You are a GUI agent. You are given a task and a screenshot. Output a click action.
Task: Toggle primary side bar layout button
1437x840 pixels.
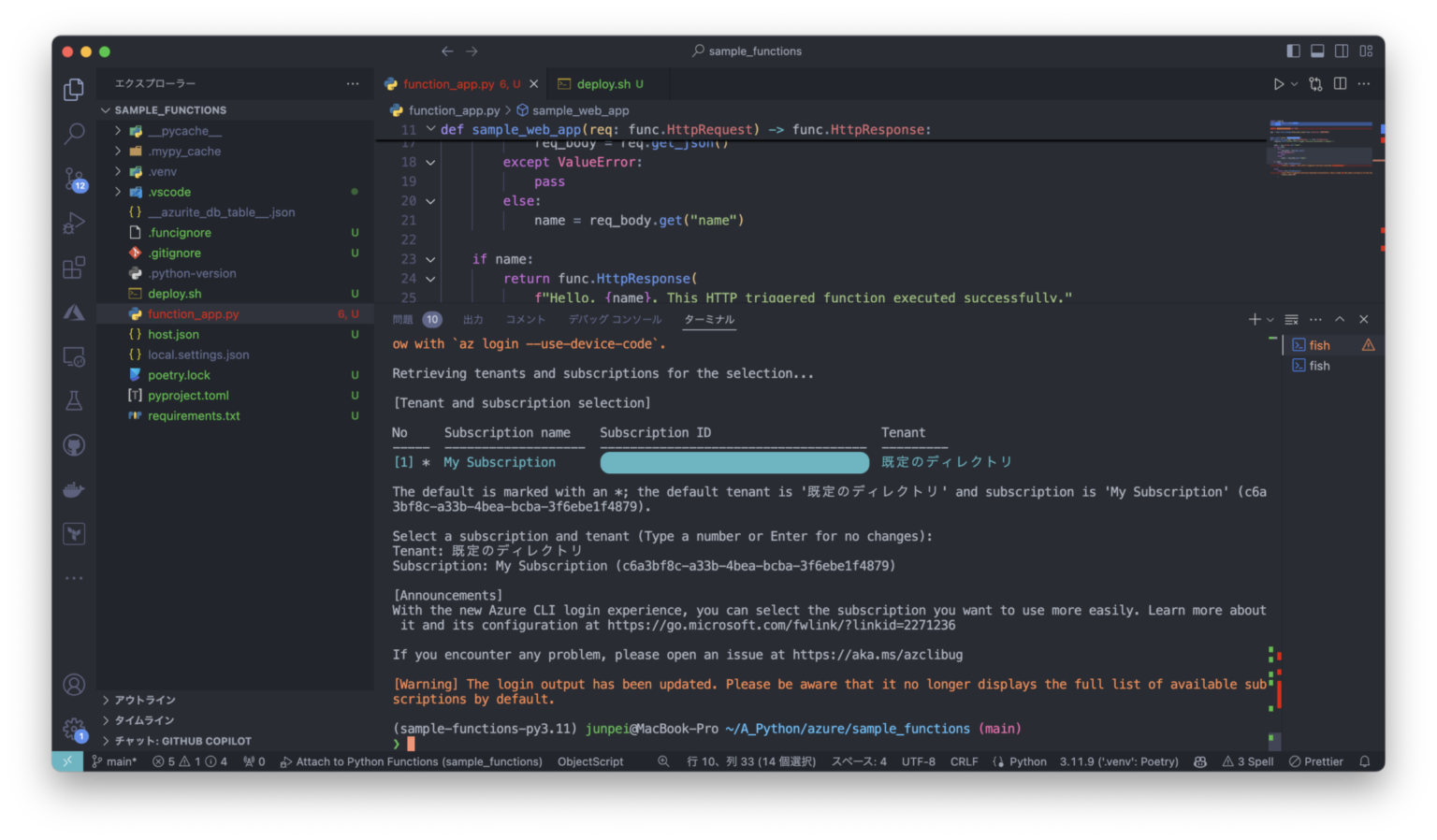[1293, 51]
